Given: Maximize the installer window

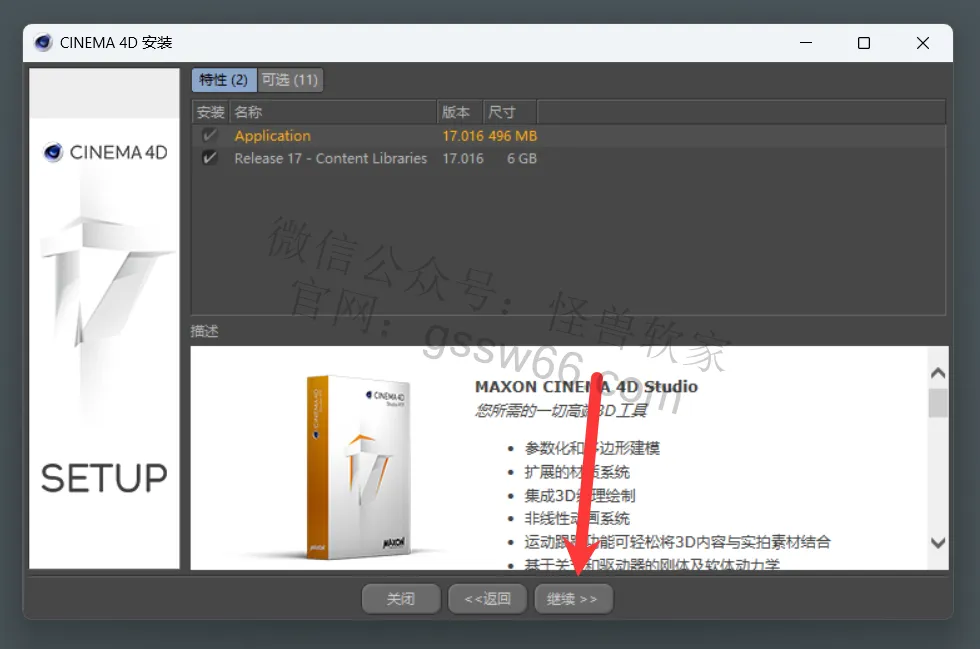Looking at the screenshot, I should (864, 43).
